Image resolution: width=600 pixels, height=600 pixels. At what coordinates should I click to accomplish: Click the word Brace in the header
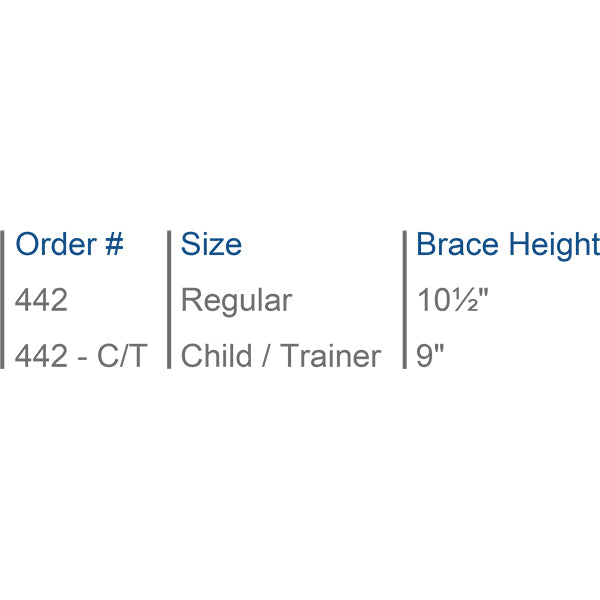(x=457, y=244)
